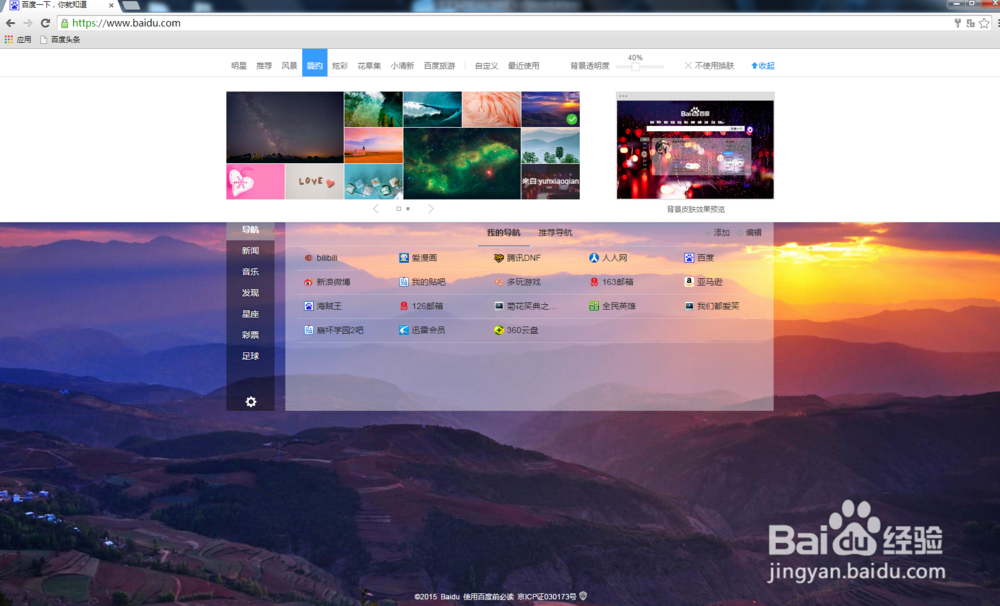1000x606 pixels.
Task: Open the 人人网 shortcut icon
Action: pyautogui.click(x=594, y=258)
